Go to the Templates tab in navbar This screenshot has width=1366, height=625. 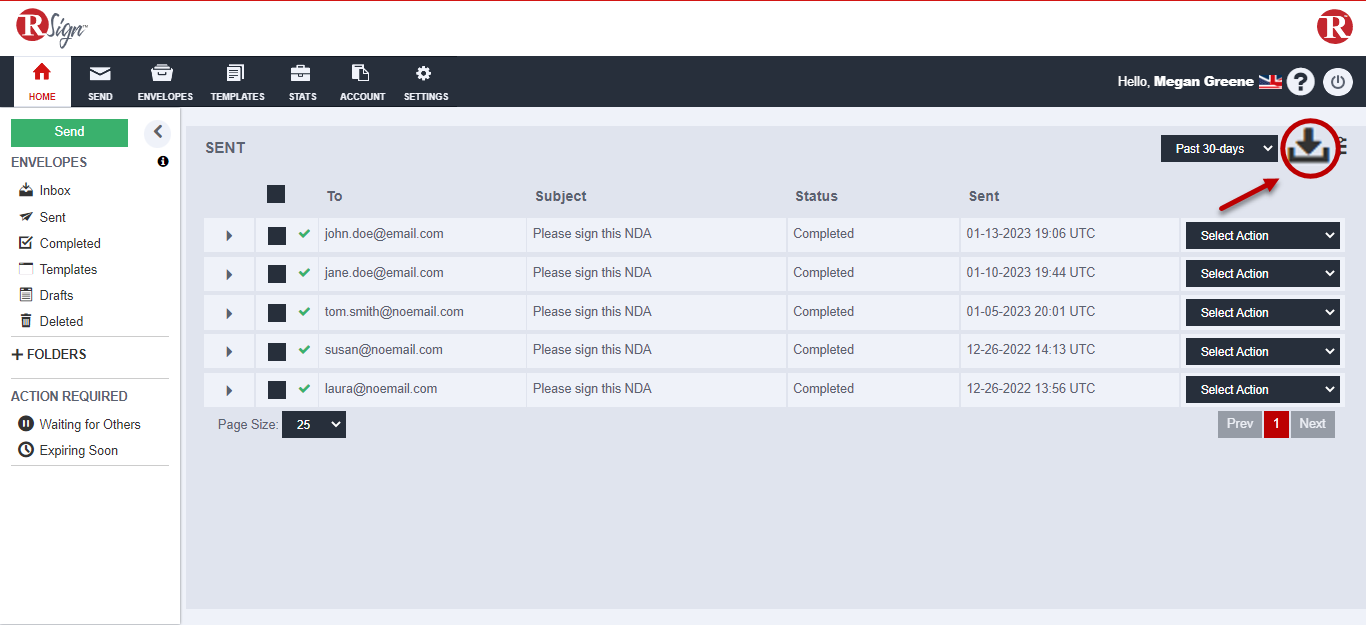237,82
